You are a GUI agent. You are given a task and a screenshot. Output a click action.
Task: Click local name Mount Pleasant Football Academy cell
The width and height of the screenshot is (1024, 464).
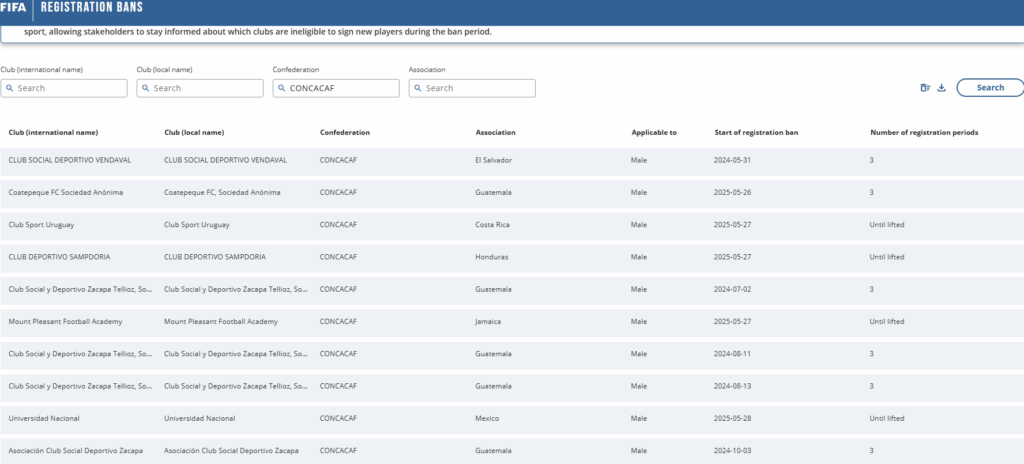(221, 322)
